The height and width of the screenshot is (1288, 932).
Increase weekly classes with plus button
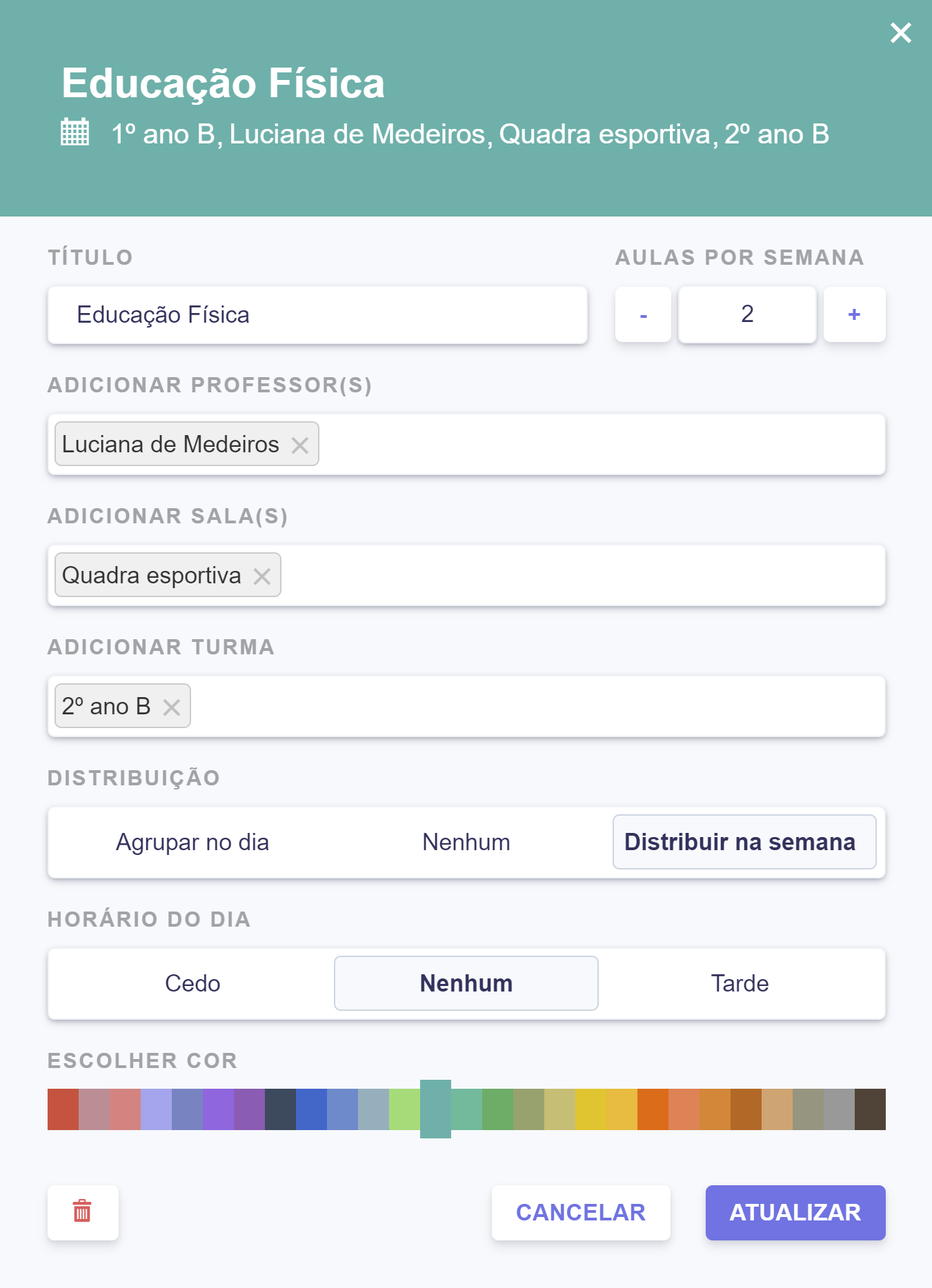pyautogui.click(x=854, y=315)
